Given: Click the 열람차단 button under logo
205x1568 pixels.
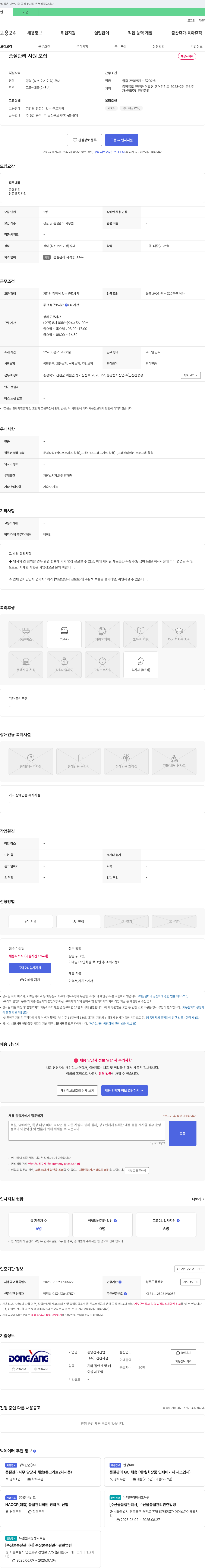Looking at the screenshot, I should (x=41, y=1369).
